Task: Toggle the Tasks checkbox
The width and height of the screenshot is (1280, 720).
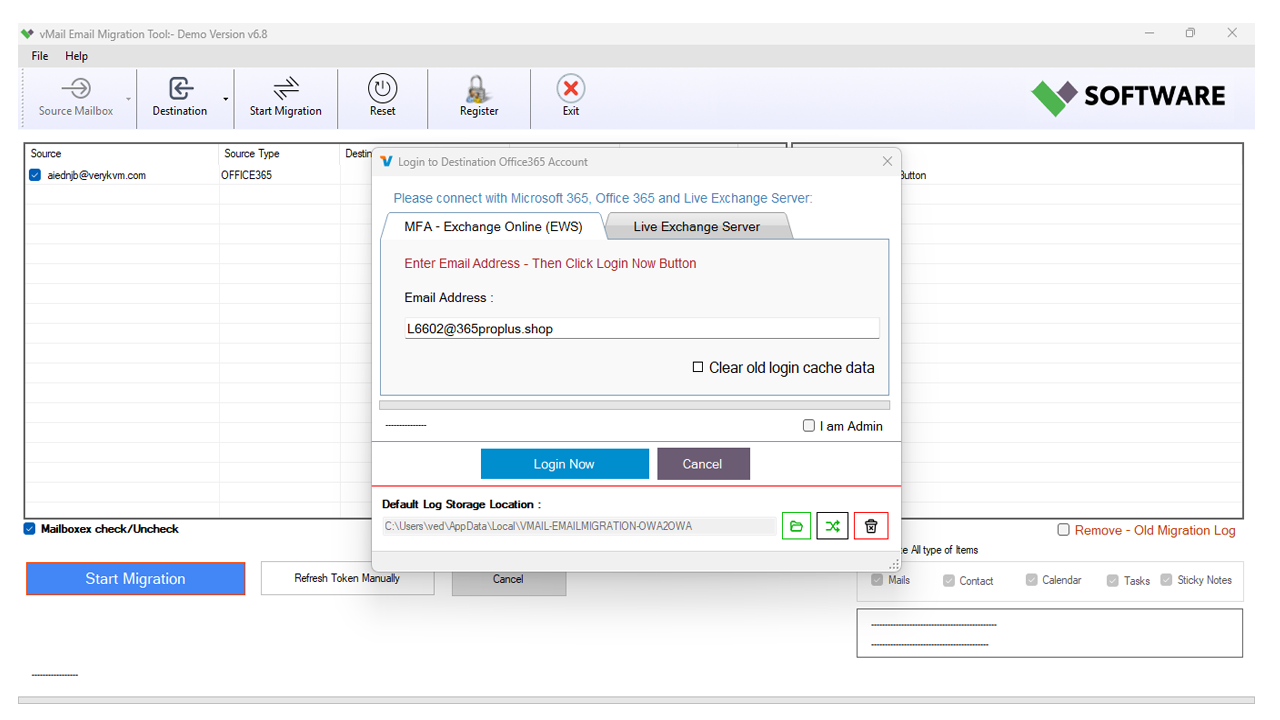Action: 1113,580
